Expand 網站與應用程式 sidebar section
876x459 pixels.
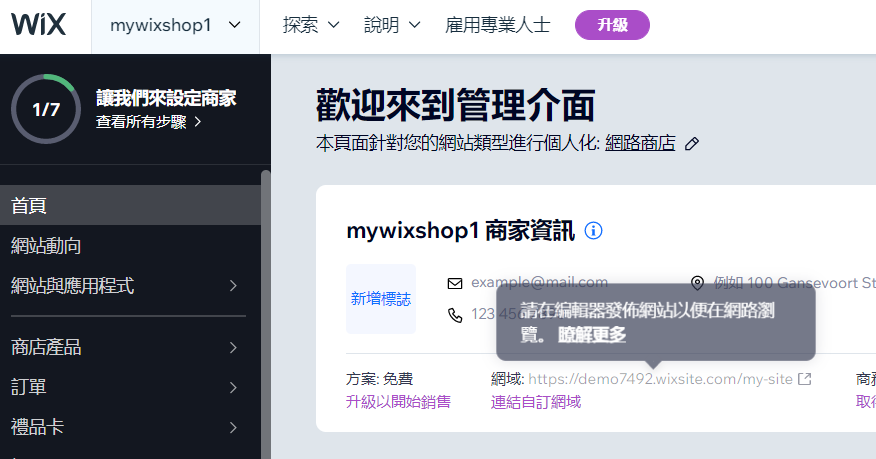[130, 286]
